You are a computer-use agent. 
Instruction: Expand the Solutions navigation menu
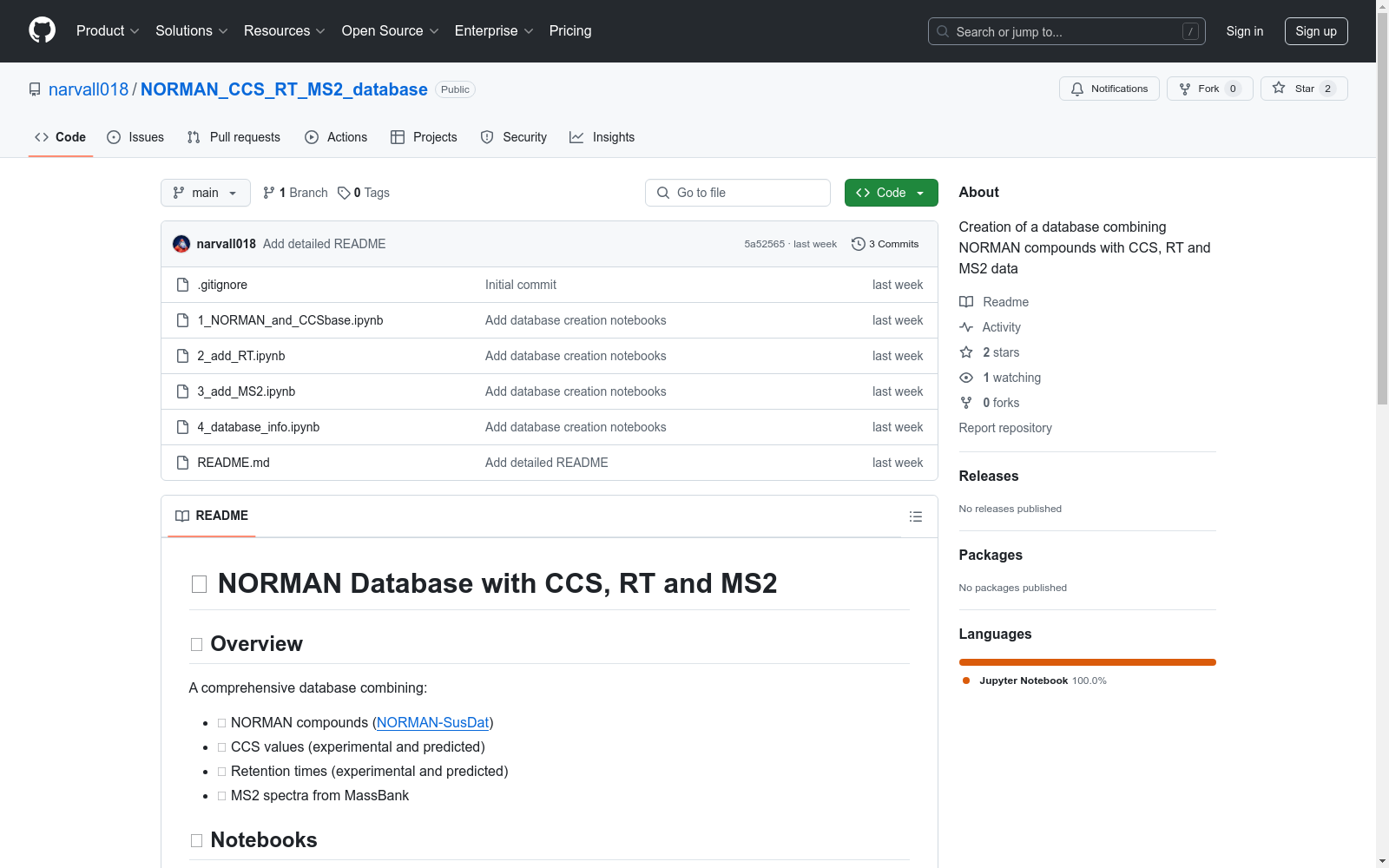191,30
